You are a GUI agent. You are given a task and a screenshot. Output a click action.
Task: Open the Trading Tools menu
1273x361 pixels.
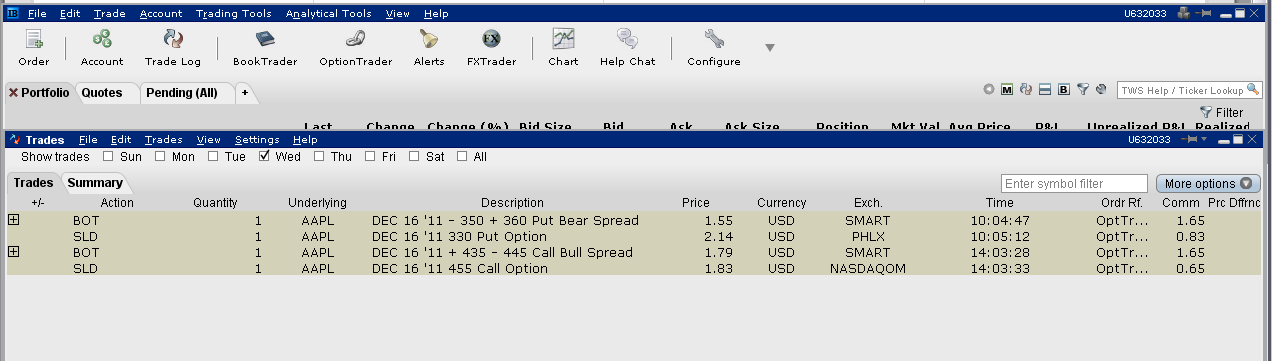pyautogui.click(x=233, y=14)
